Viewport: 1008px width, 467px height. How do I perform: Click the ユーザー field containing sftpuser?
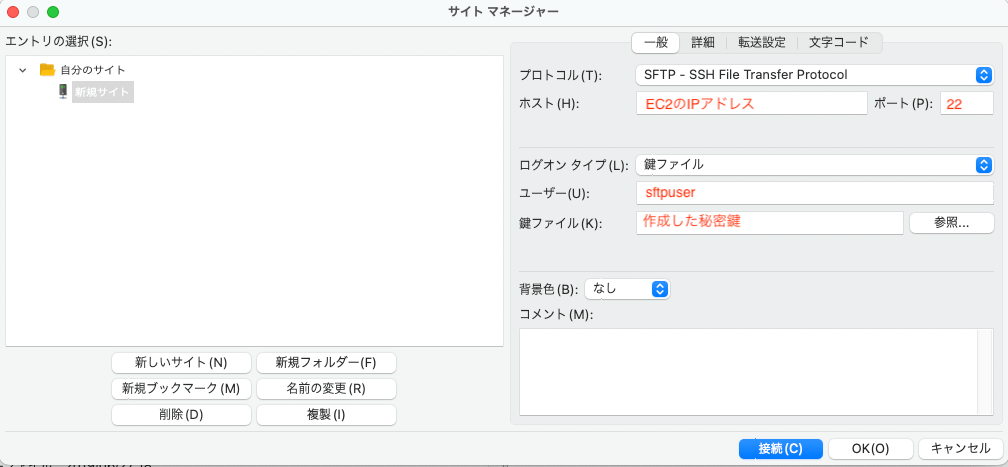(814, 192)
